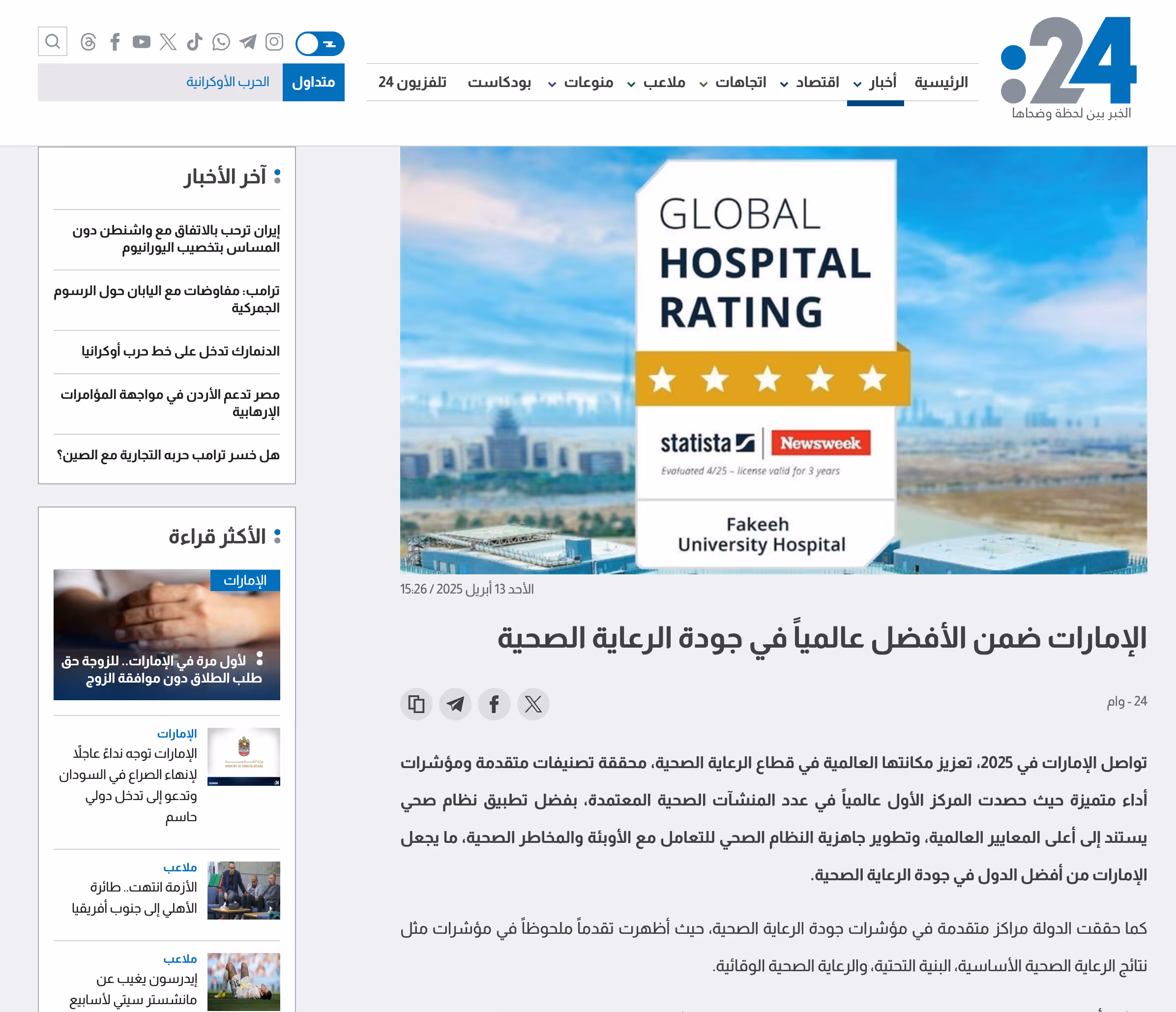Open the Threads social icon
Screen dimensions: 1176x1012
tap(88, 42)
